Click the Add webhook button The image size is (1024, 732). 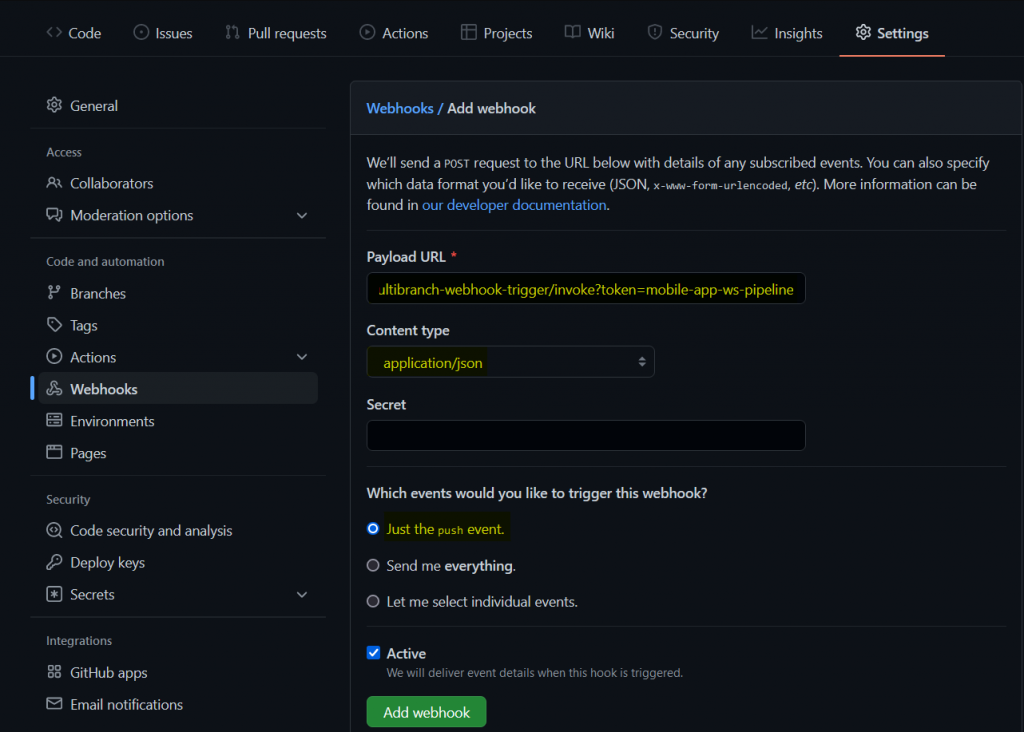[x=426, y=712]
